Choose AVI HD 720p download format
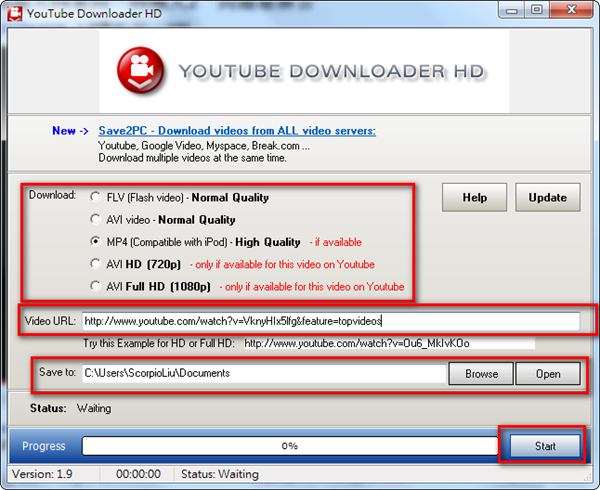This screenshot has width=600, height=490. click(x=95, y=264)
